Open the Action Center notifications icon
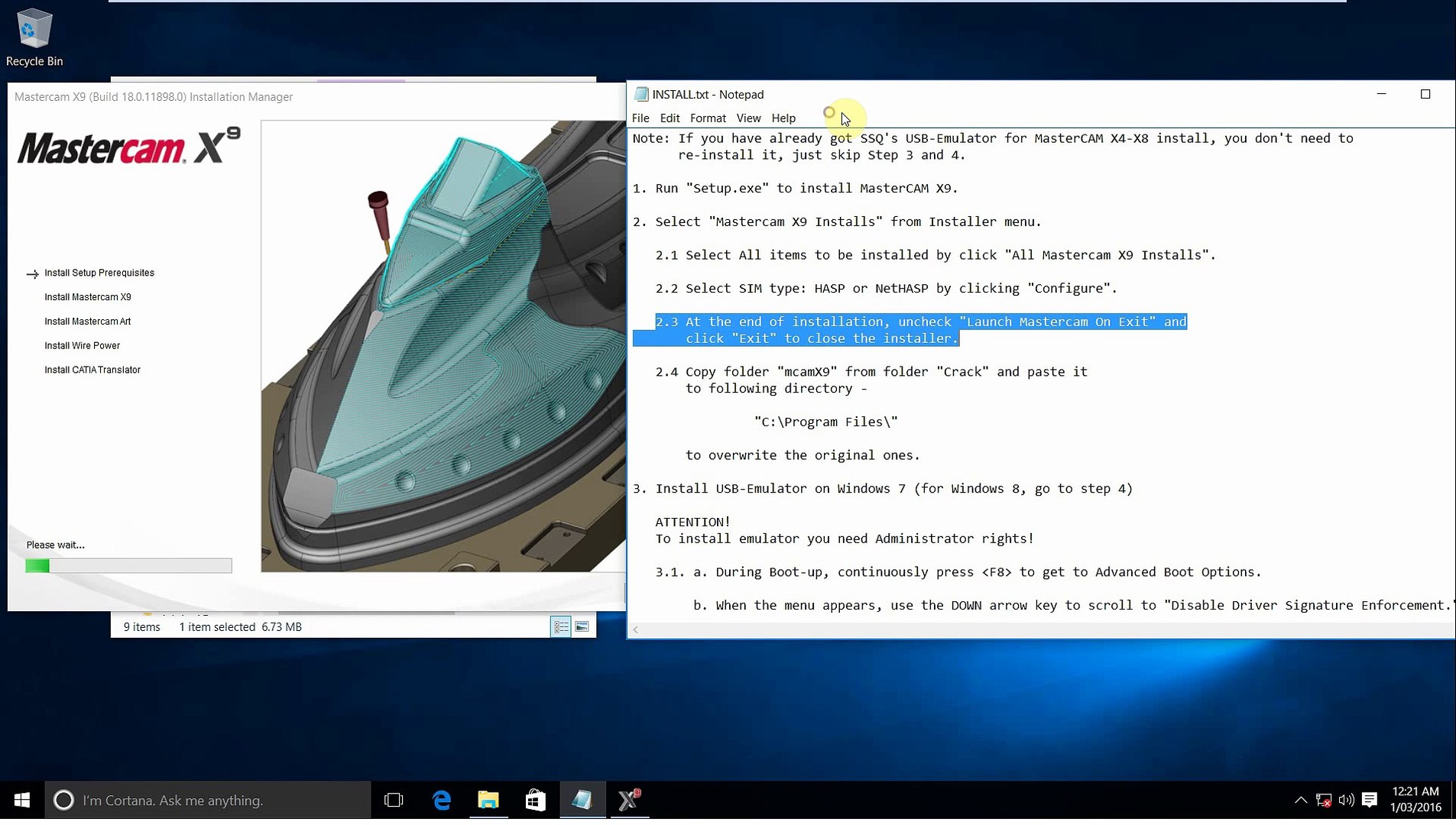This screenshot has height=825, width=1456. coord(1370,800)
